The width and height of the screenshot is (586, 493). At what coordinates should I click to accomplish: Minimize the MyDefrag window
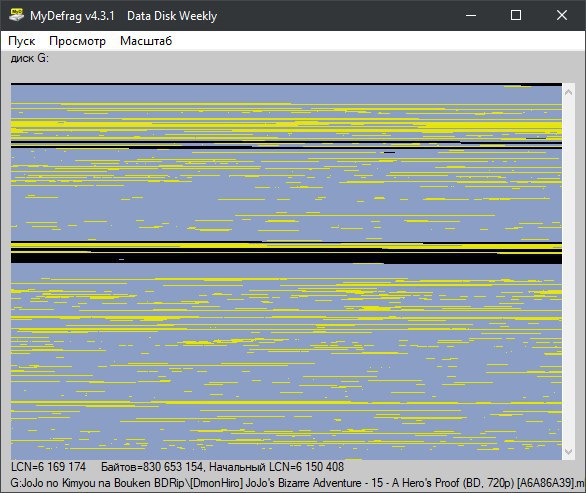click(471, 15)
